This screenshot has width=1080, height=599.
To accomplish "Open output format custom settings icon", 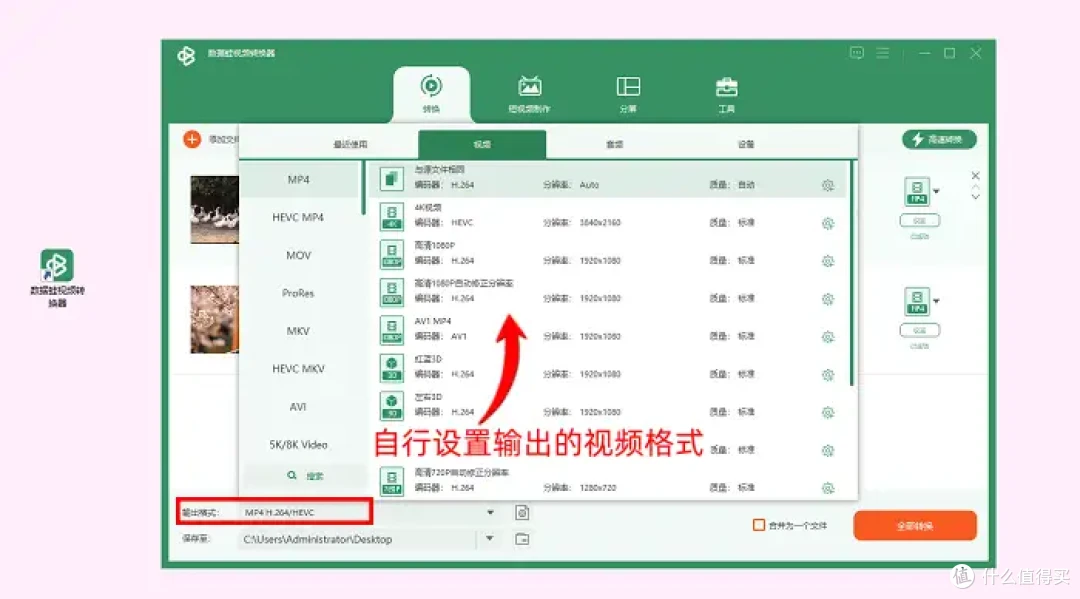I will [x=522, y=512].
